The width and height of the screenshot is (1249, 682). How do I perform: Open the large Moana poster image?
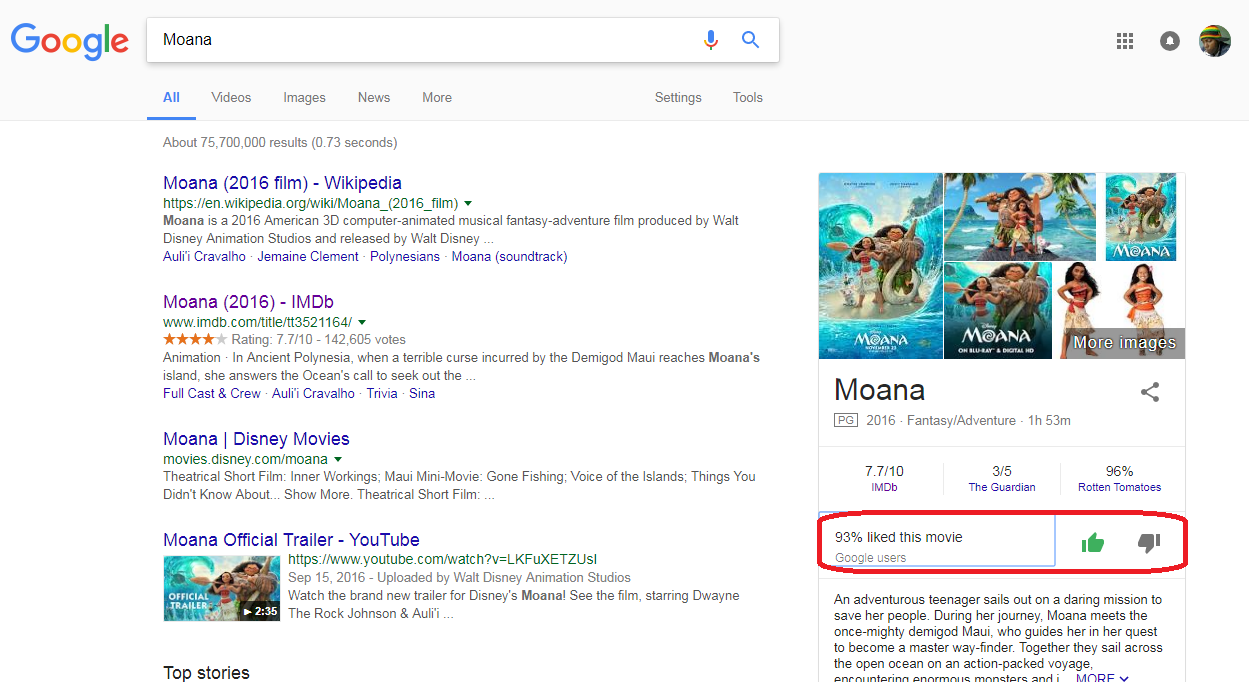(880, 266)
